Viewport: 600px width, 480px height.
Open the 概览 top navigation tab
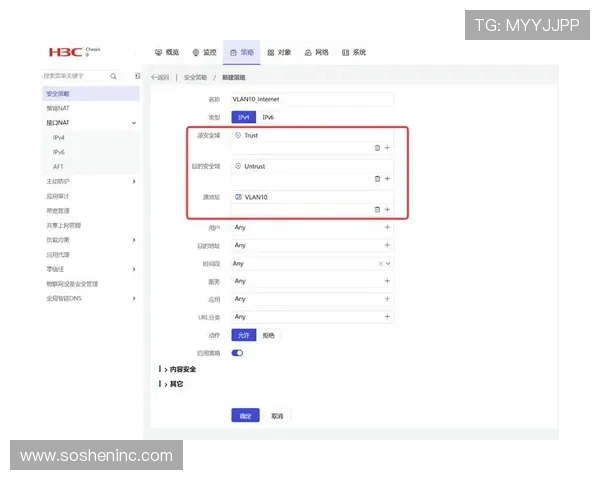click(x=167, y=52)
